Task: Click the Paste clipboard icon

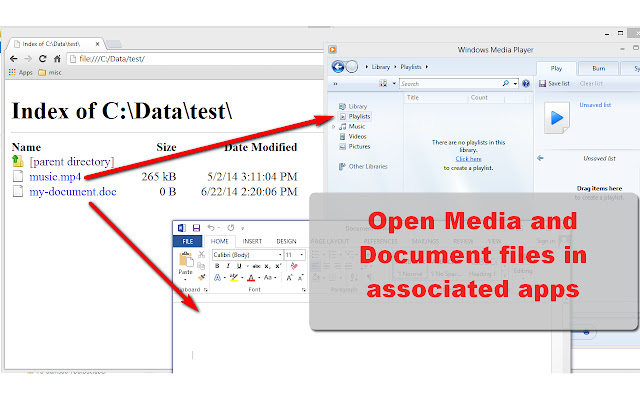Action: 184,260
